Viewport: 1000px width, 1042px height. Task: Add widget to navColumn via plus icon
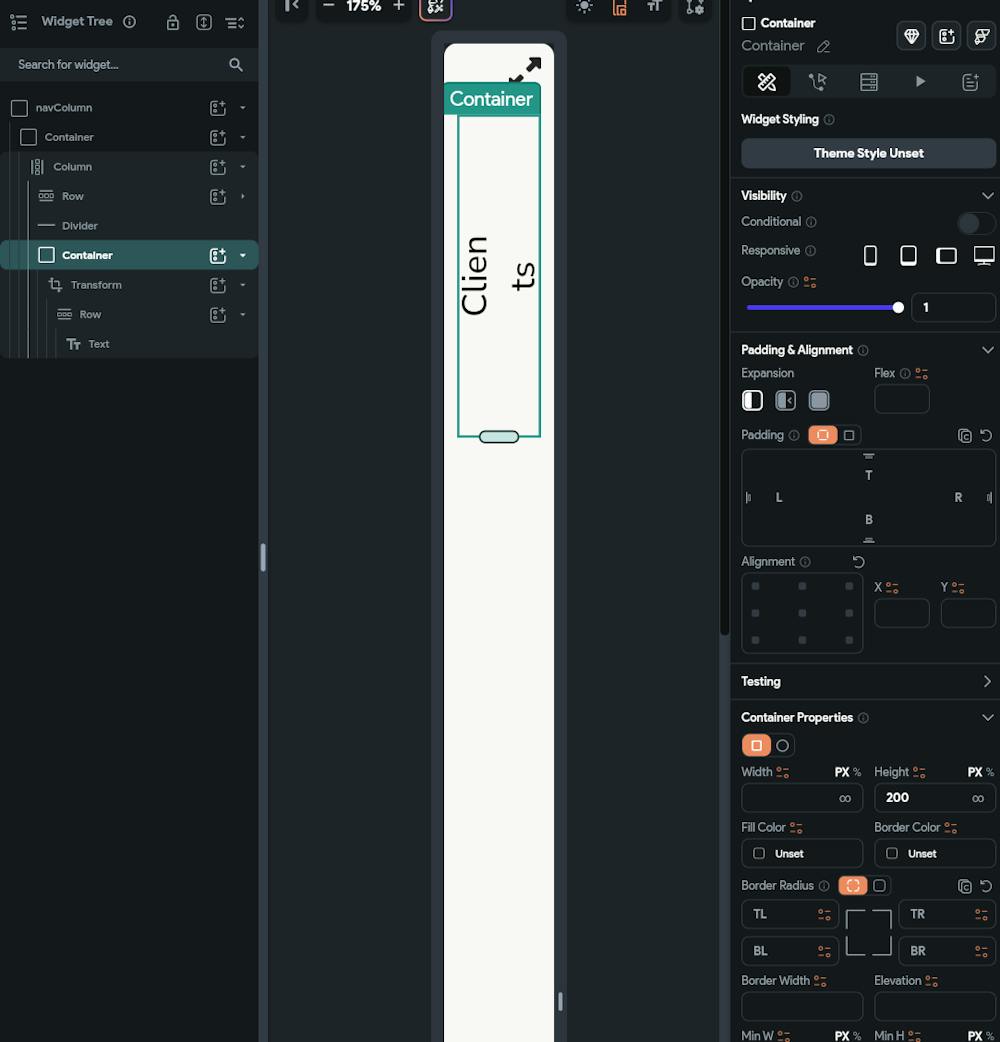[x=218, y=108]
